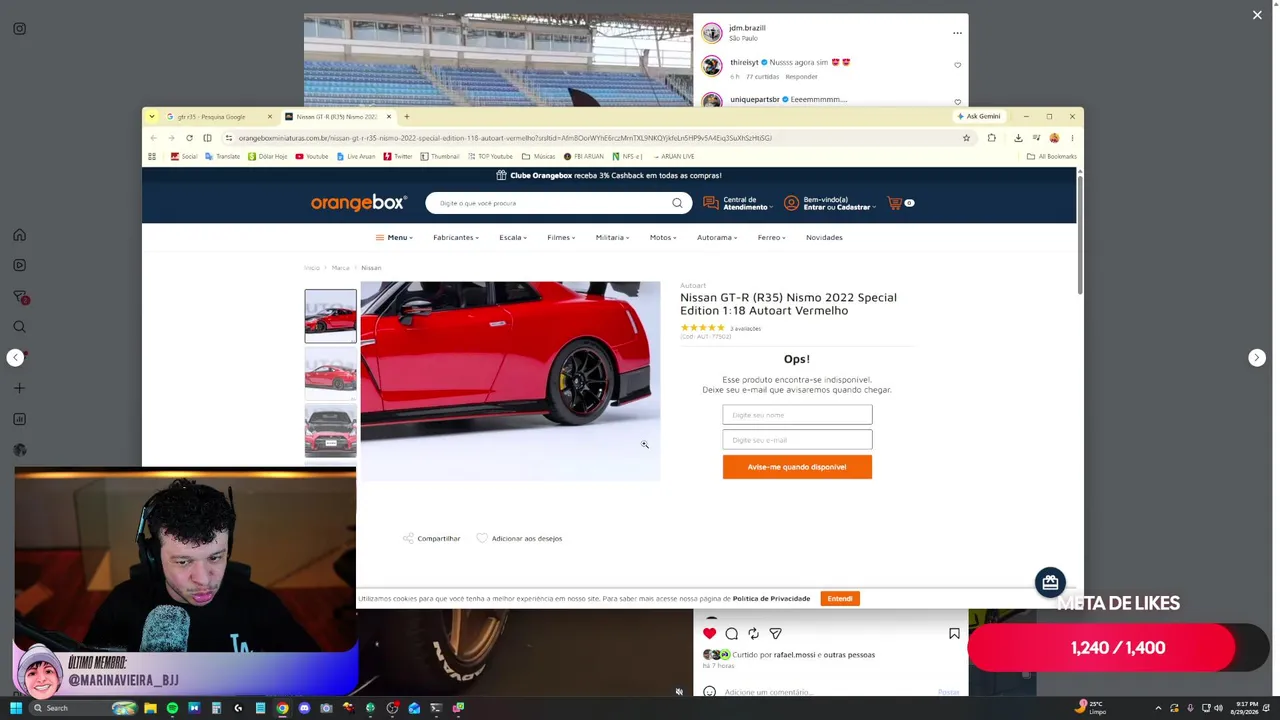Expand the Autorama dropdown

point(717,238)
